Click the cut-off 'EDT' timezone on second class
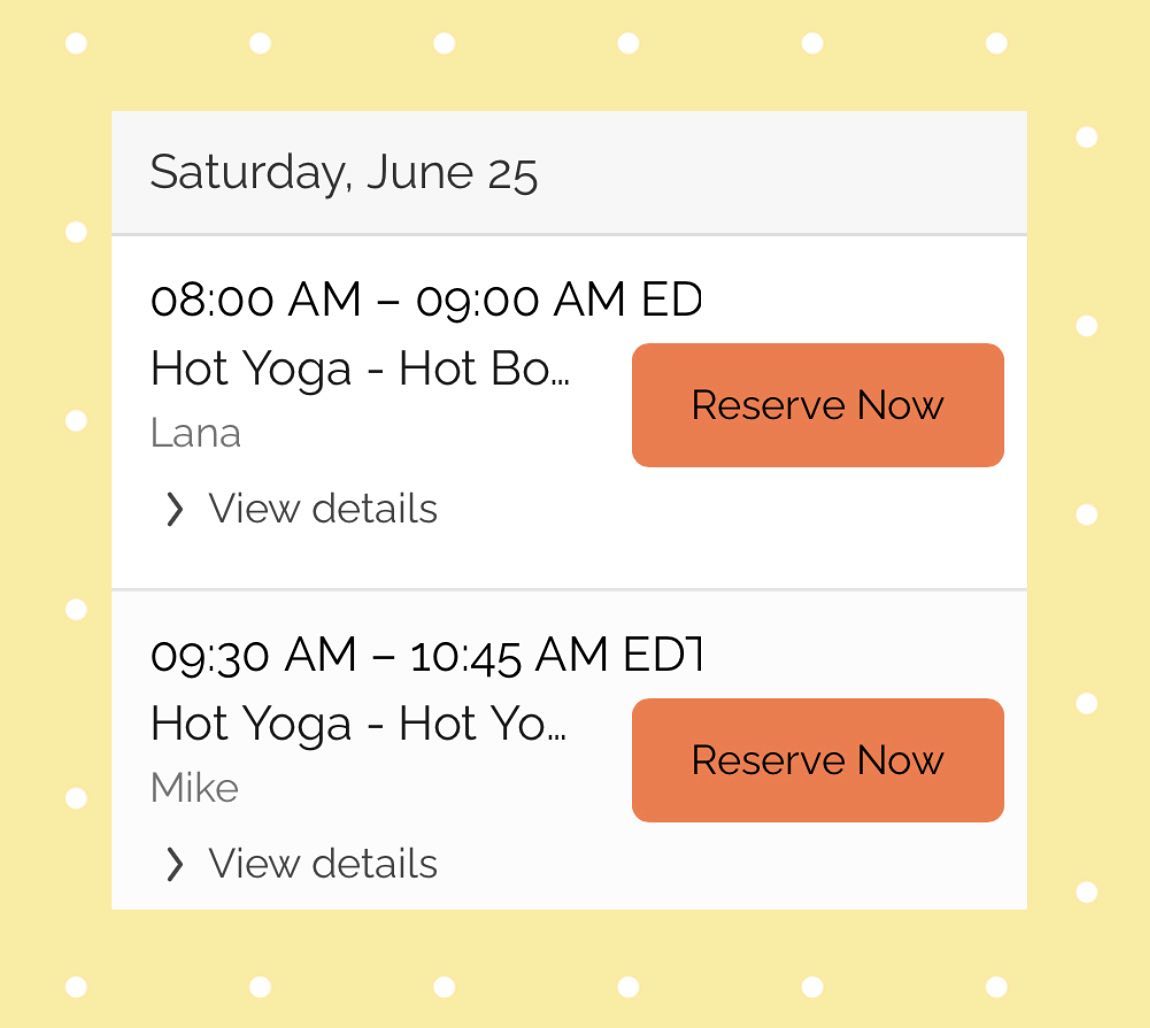Viewport: 1150px width, 1028px height. coord(663,655)
